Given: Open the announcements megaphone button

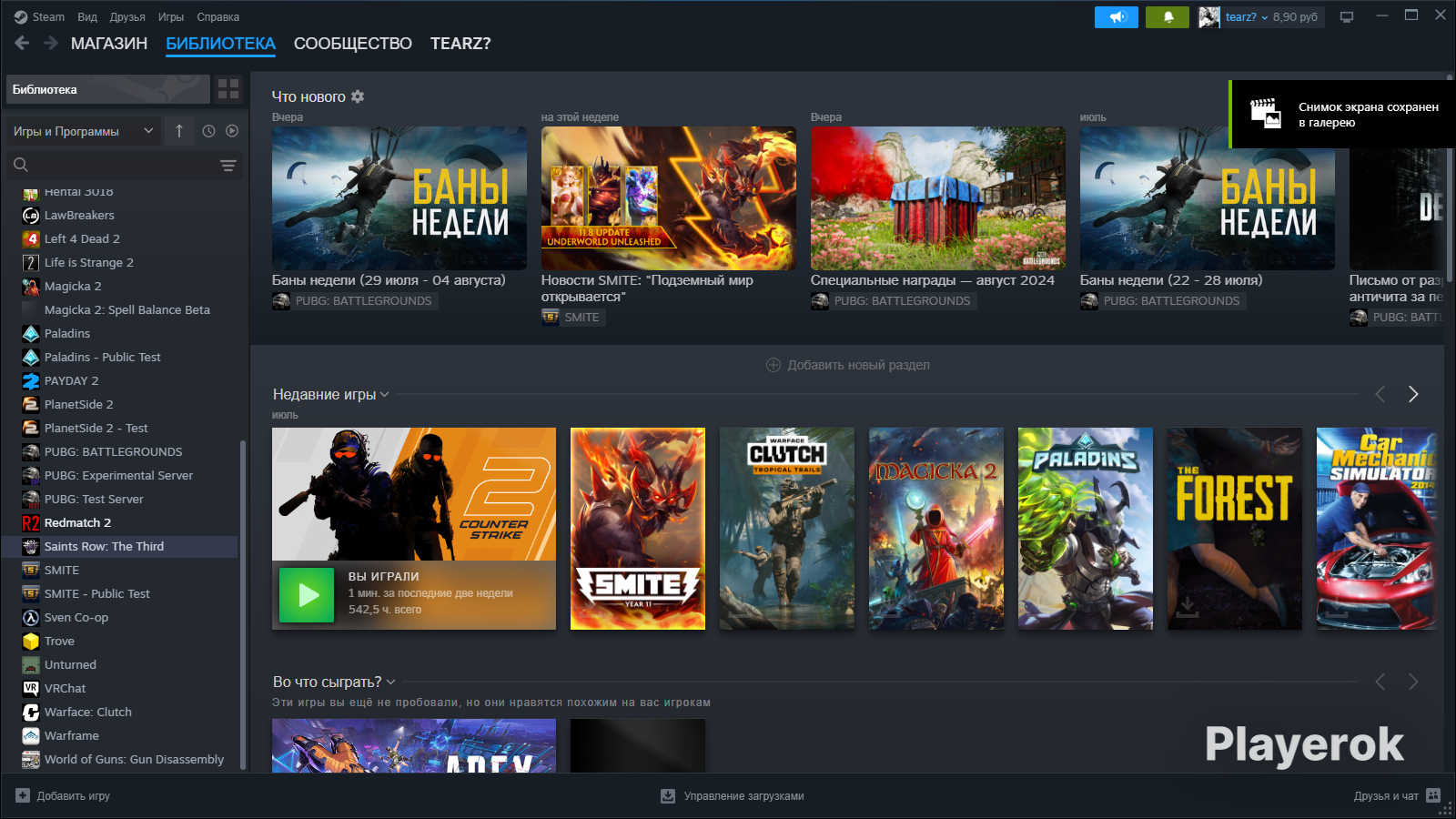Looking at the screenshot, I should [1117, 17].
